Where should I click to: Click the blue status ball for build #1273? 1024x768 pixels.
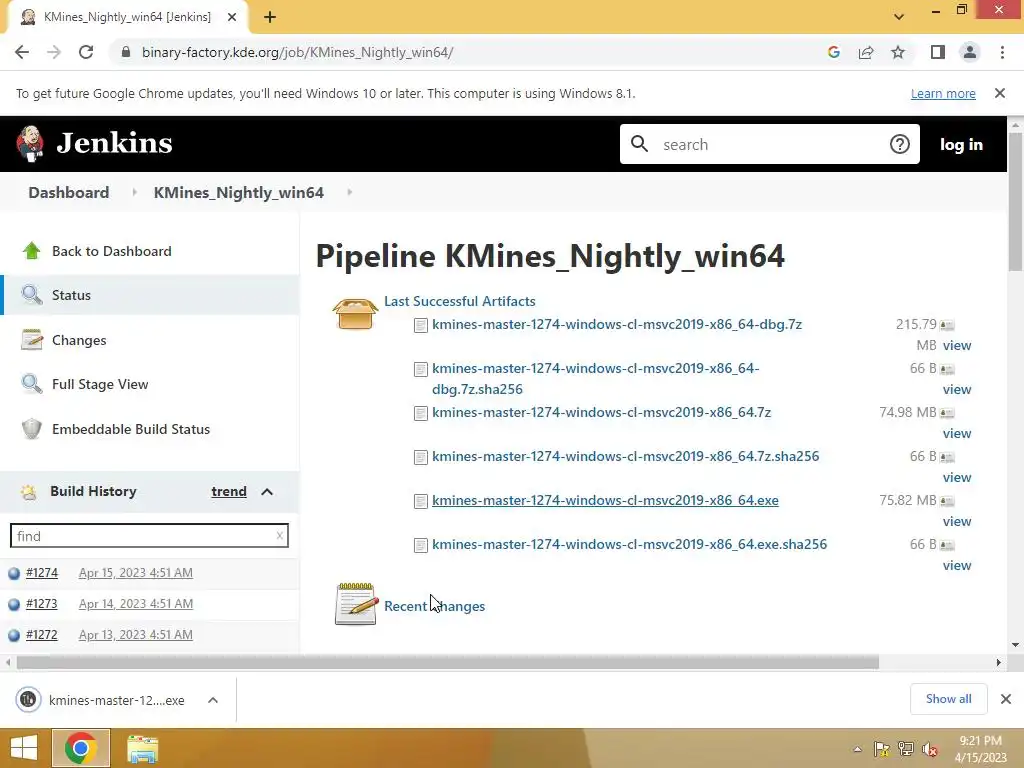coord(14,605)
